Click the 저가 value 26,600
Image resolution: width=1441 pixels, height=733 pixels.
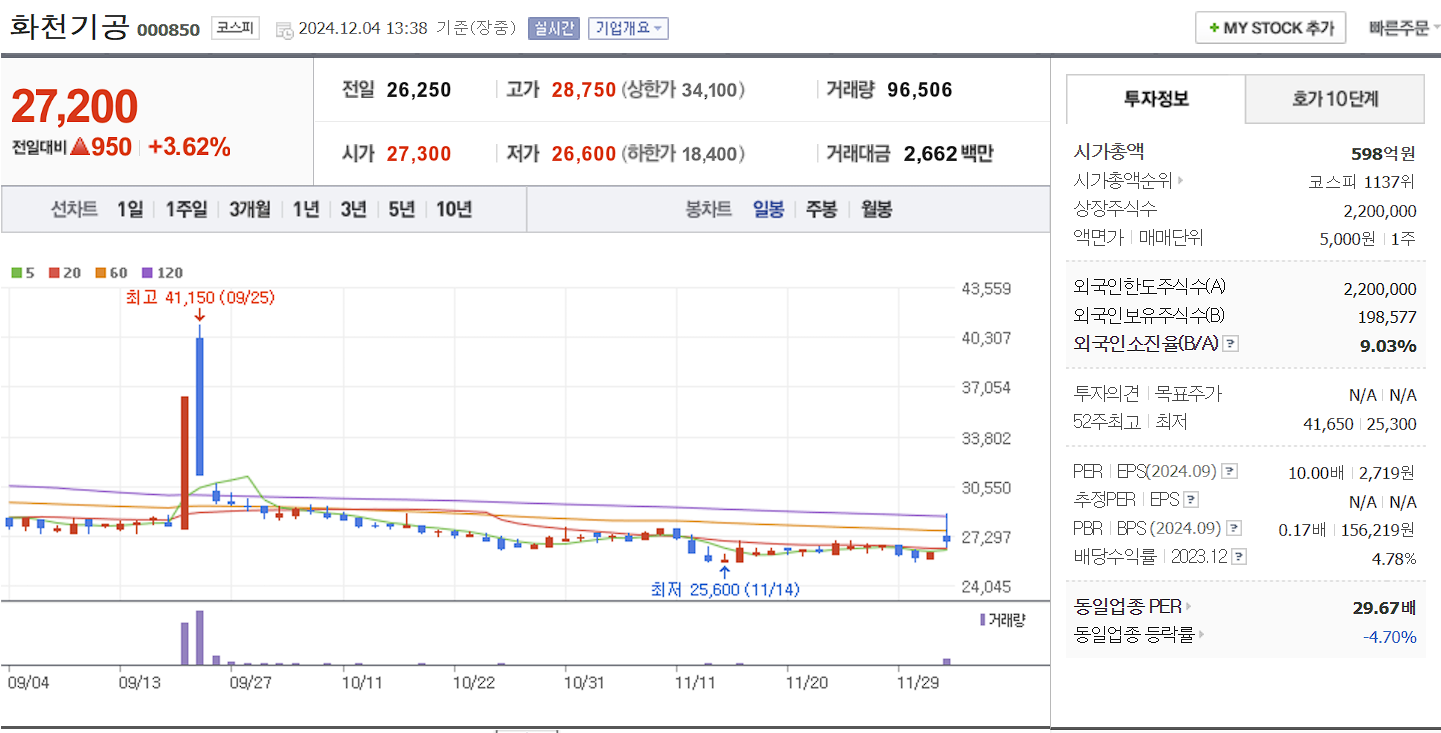point(584,154)
